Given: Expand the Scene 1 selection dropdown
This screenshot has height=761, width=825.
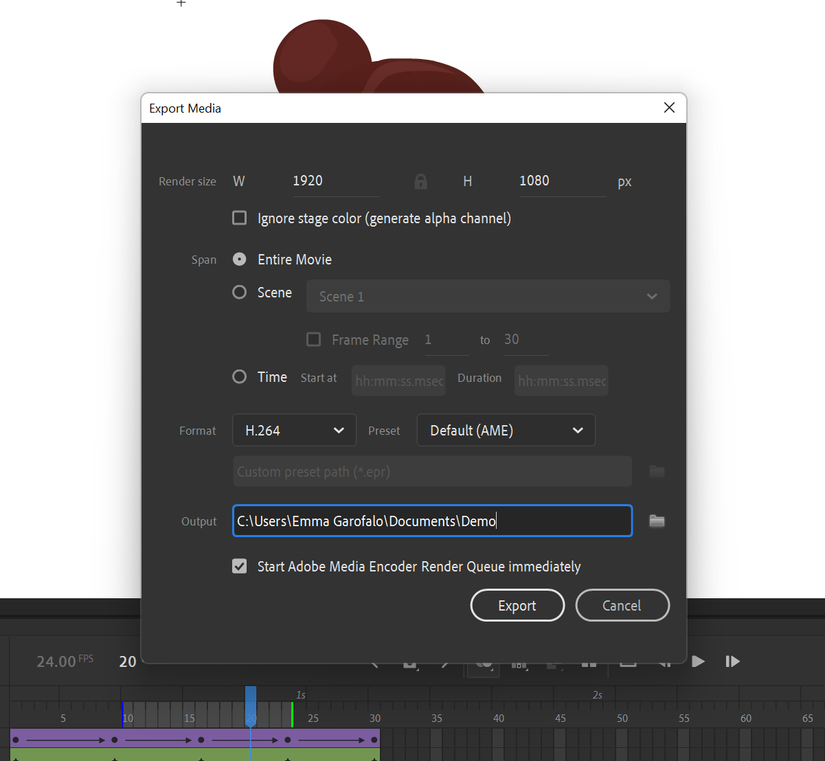Looking at the screenshot, I should pyautogui.click(x=488, y=296).
